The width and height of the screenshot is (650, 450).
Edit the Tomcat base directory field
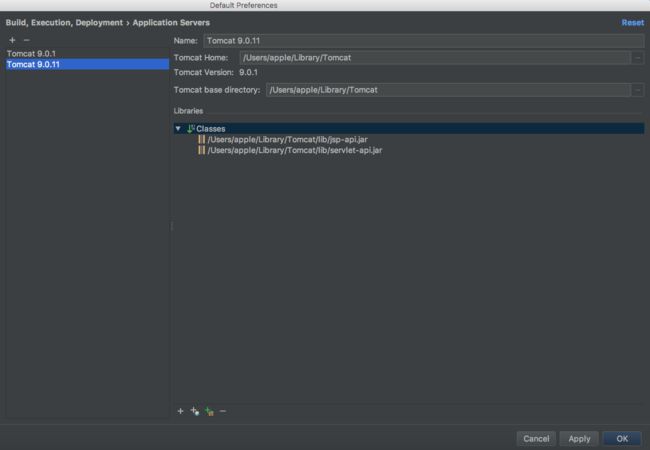(448, 90)
